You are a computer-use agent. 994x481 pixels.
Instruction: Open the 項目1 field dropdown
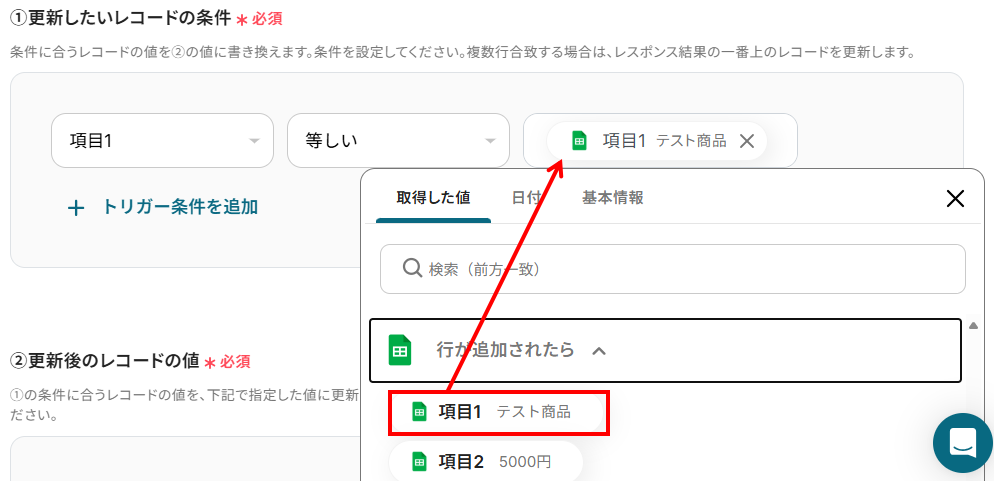162,141
